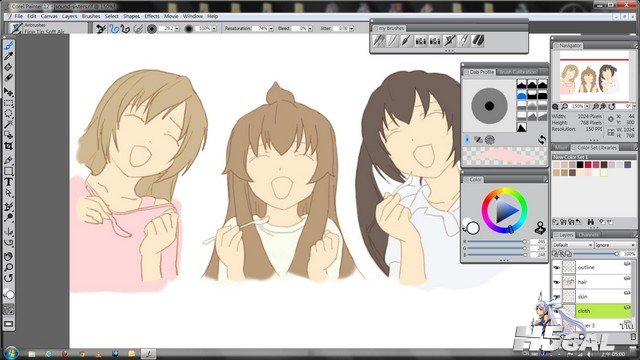Image resolution: width=640 pixels, height=360 pixels.
Task: Open the Default composite method dropdown
Action: pyautogui.click(x=573, y=245)
